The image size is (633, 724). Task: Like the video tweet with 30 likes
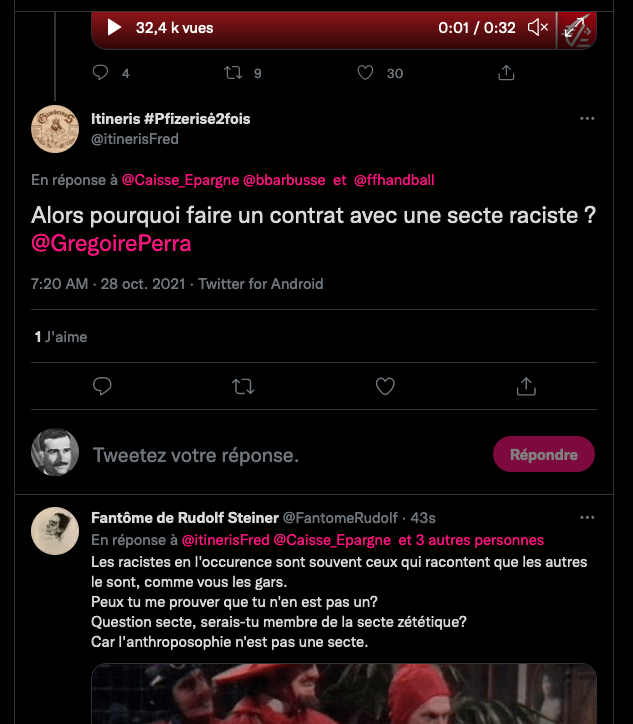[366, 73]
